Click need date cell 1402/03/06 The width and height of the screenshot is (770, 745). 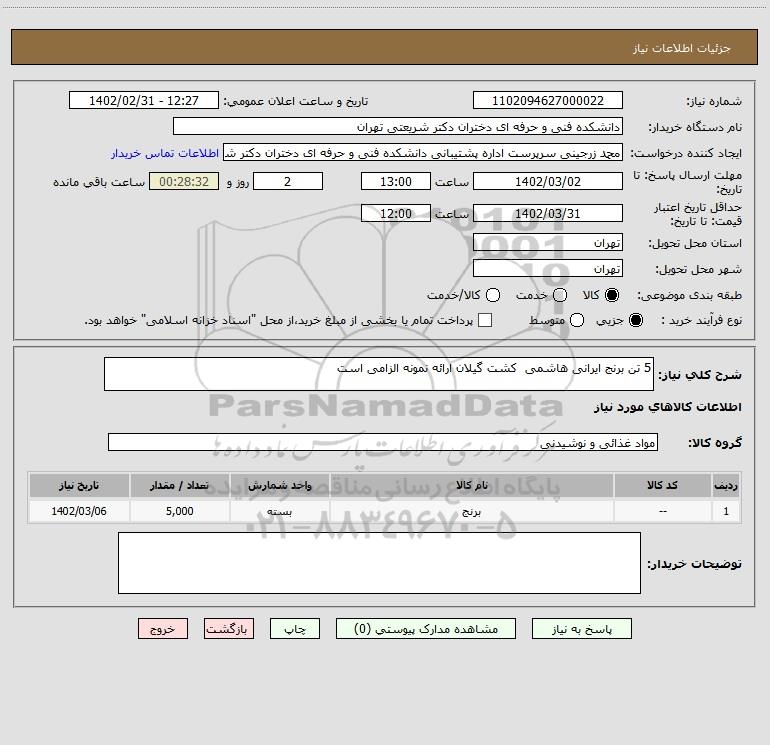(79, 511)
